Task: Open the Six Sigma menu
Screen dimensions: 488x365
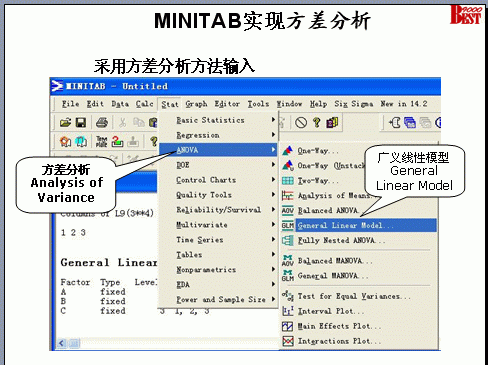Action: point(354,104)
